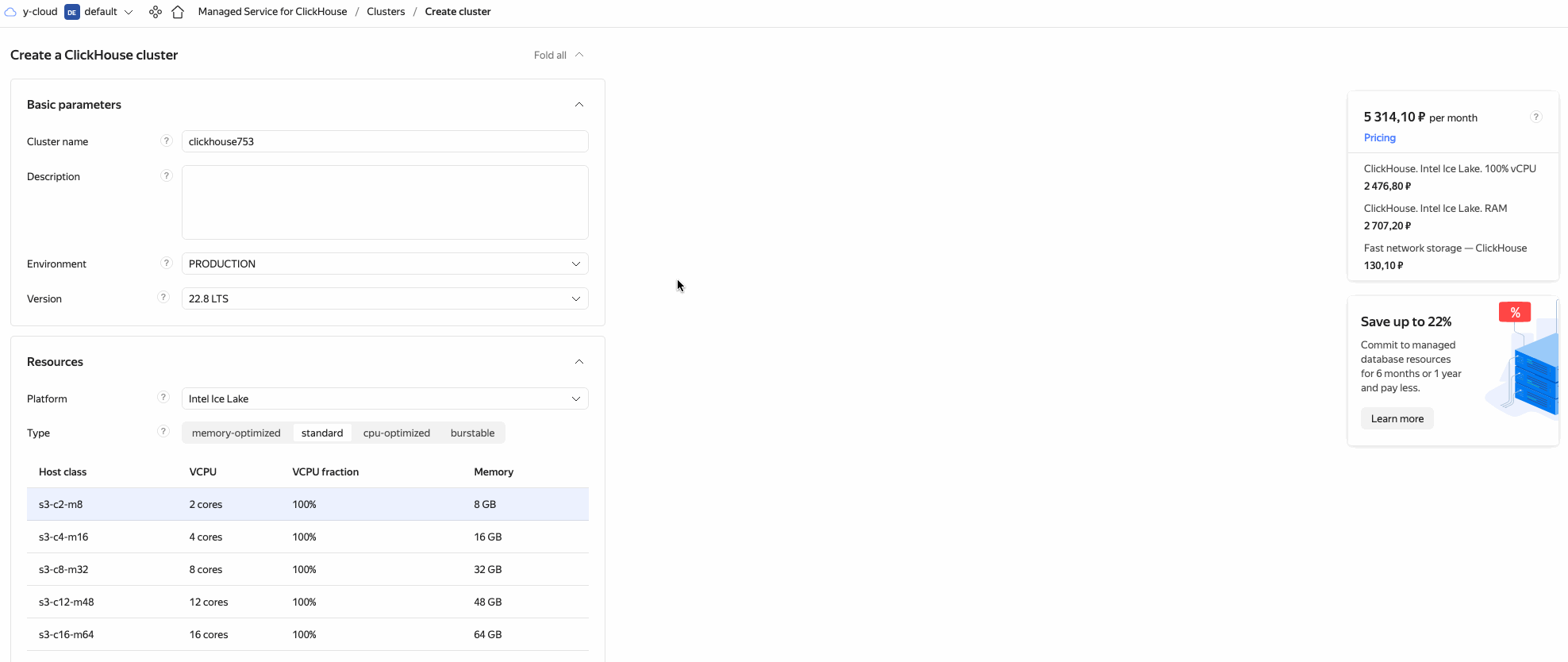Click the Host class column header
This screenshot has height=662, width=1568.
(x=63, y=471)
